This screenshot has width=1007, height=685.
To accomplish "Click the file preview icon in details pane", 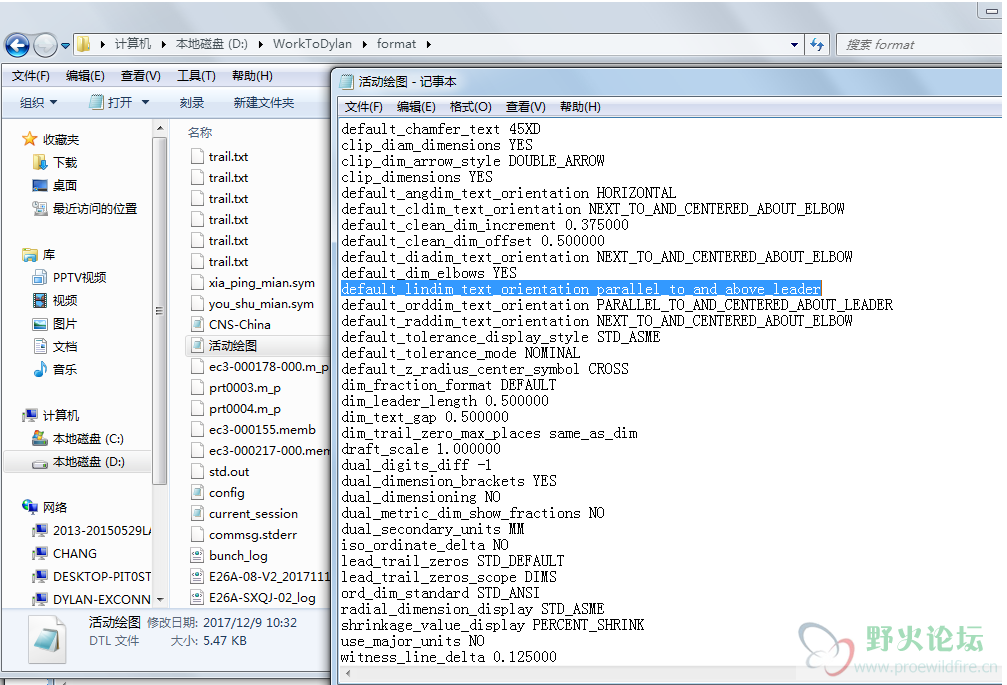I will [48, 638].
